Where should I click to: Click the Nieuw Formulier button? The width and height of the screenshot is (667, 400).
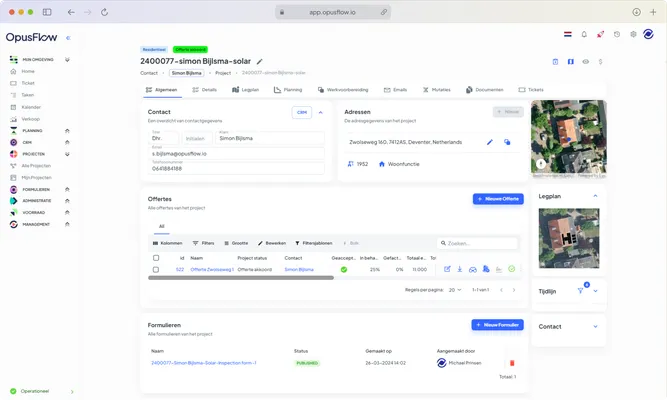click(497, 325)
